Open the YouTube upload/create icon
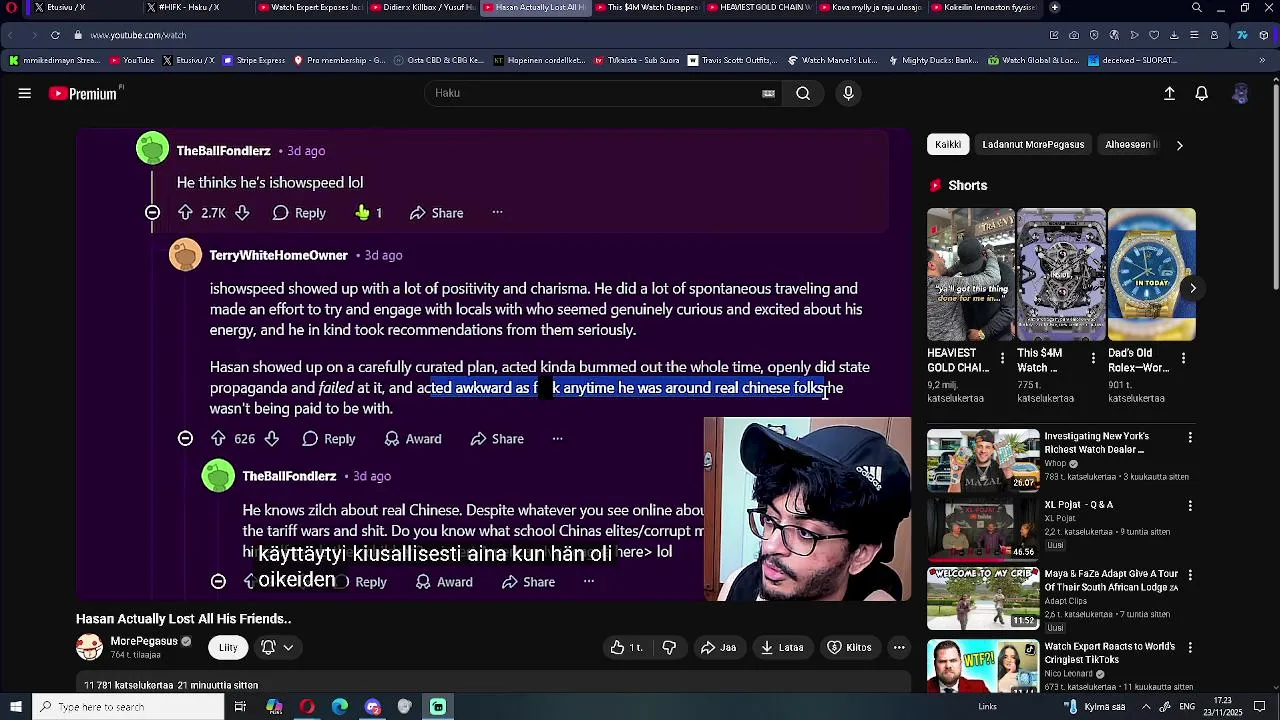Image resolution: width=1280 pixels, height=720 pixels. (x=1169, y=93)
